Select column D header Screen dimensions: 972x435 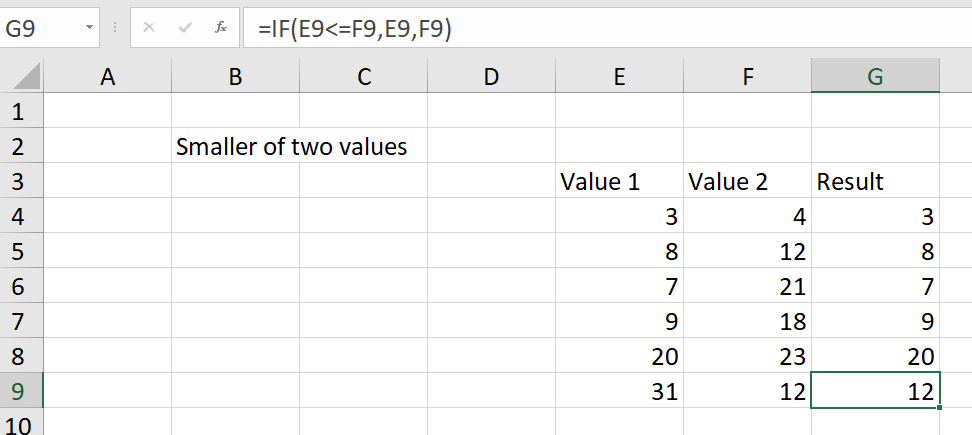492,76
